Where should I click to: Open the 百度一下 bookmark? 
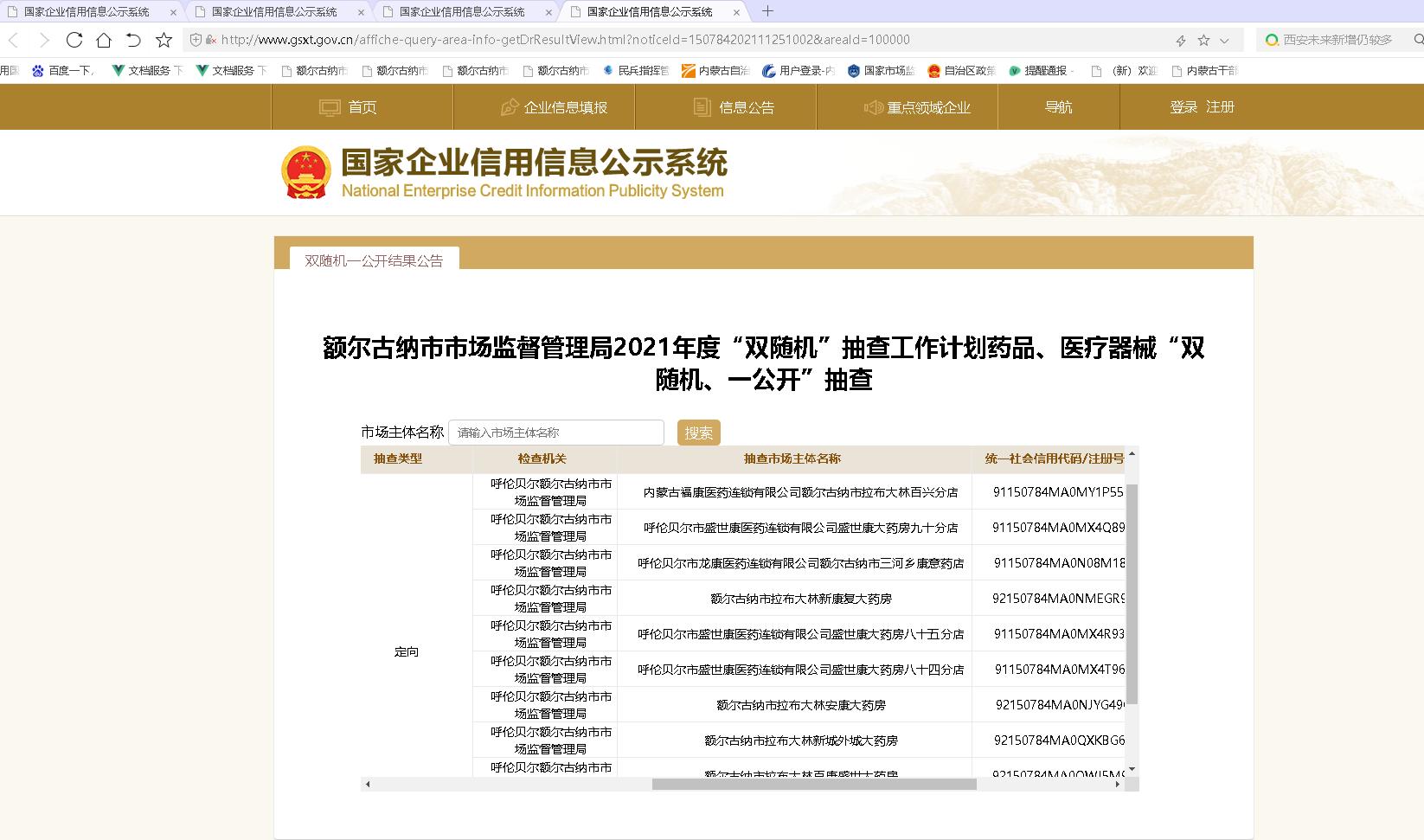coord(63,71)
